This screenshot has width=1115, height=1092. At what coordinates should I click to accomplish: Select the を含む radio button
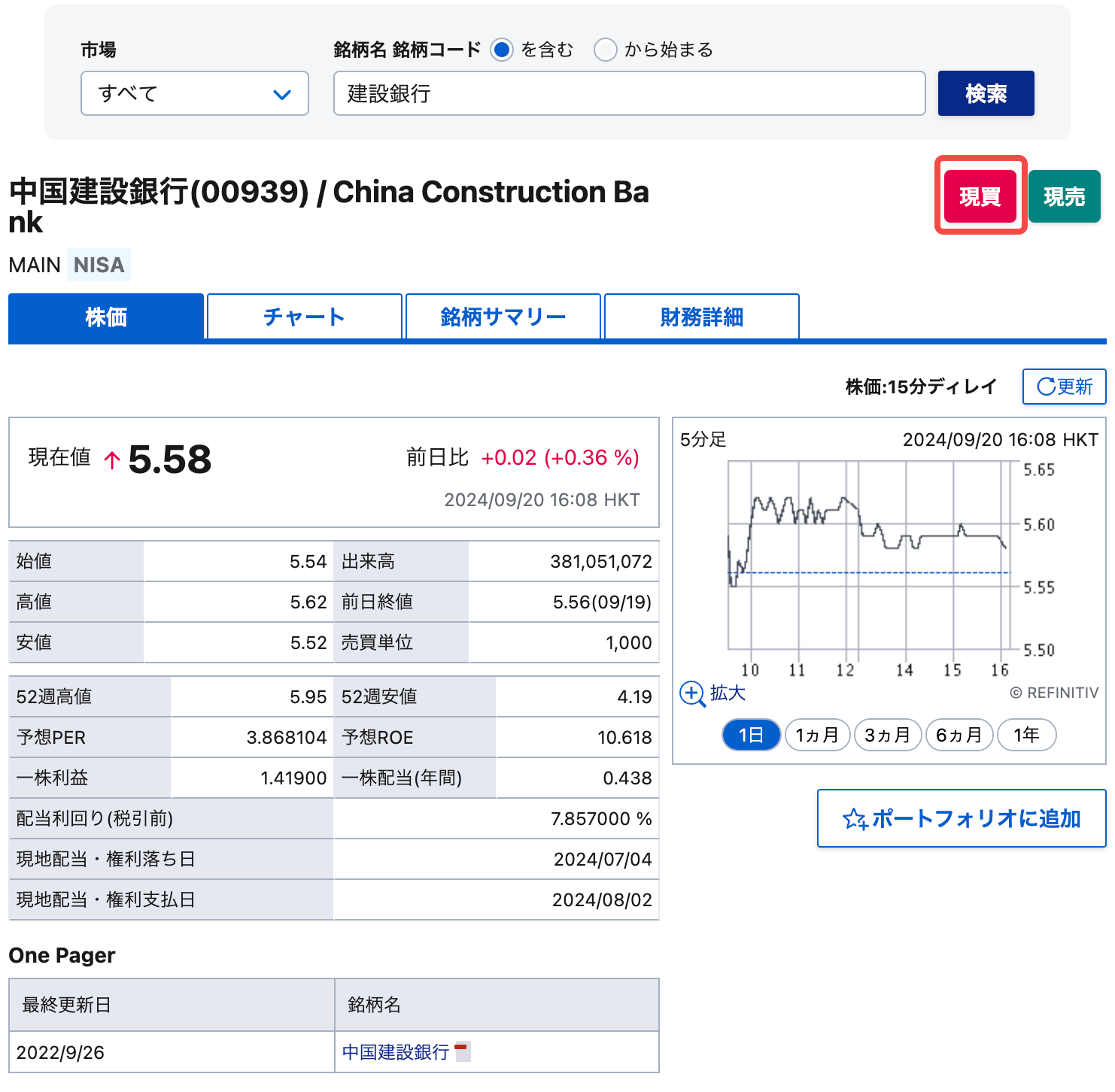tap(502, 50)
